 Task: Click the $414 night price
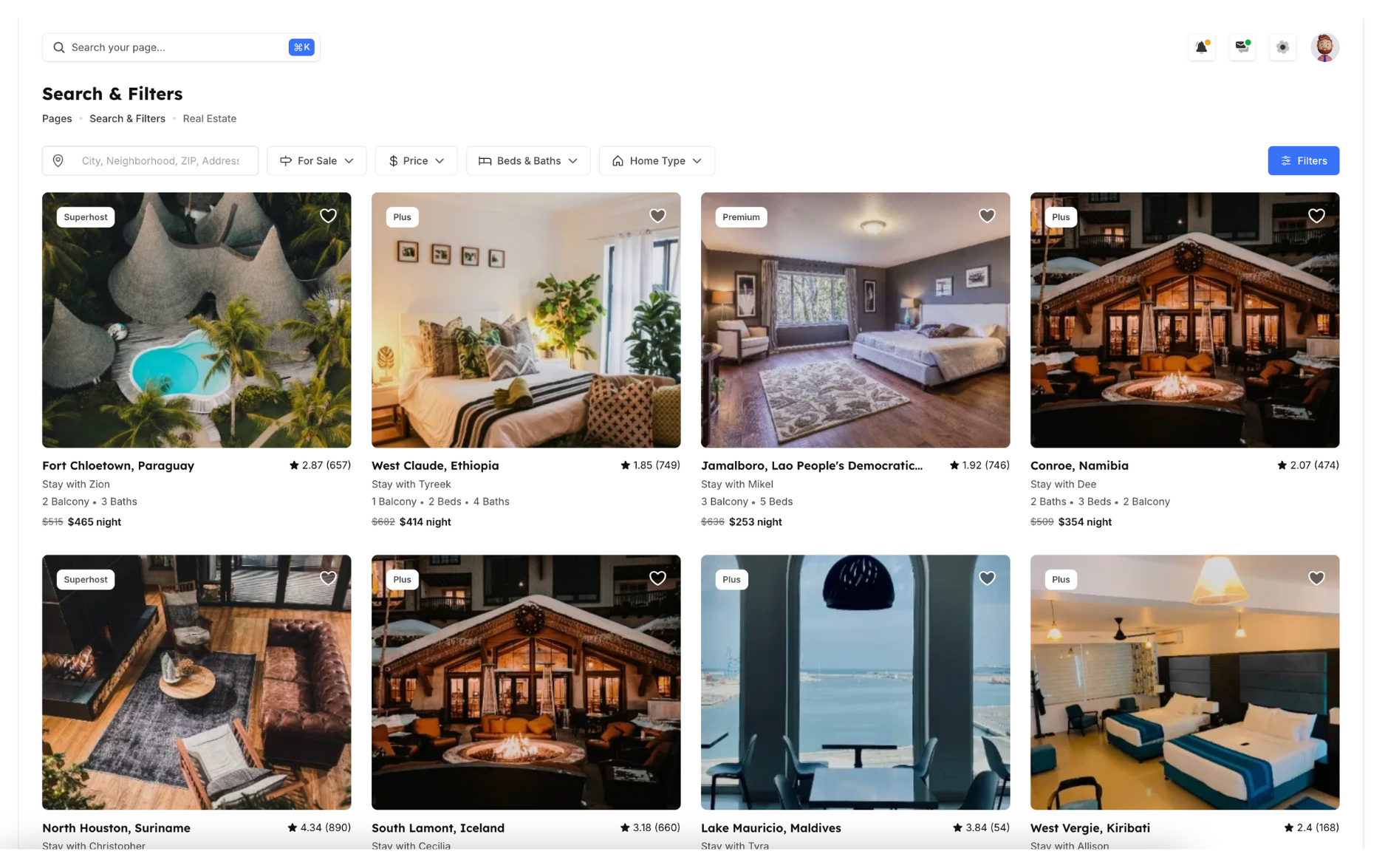click(x=425, y=522)
